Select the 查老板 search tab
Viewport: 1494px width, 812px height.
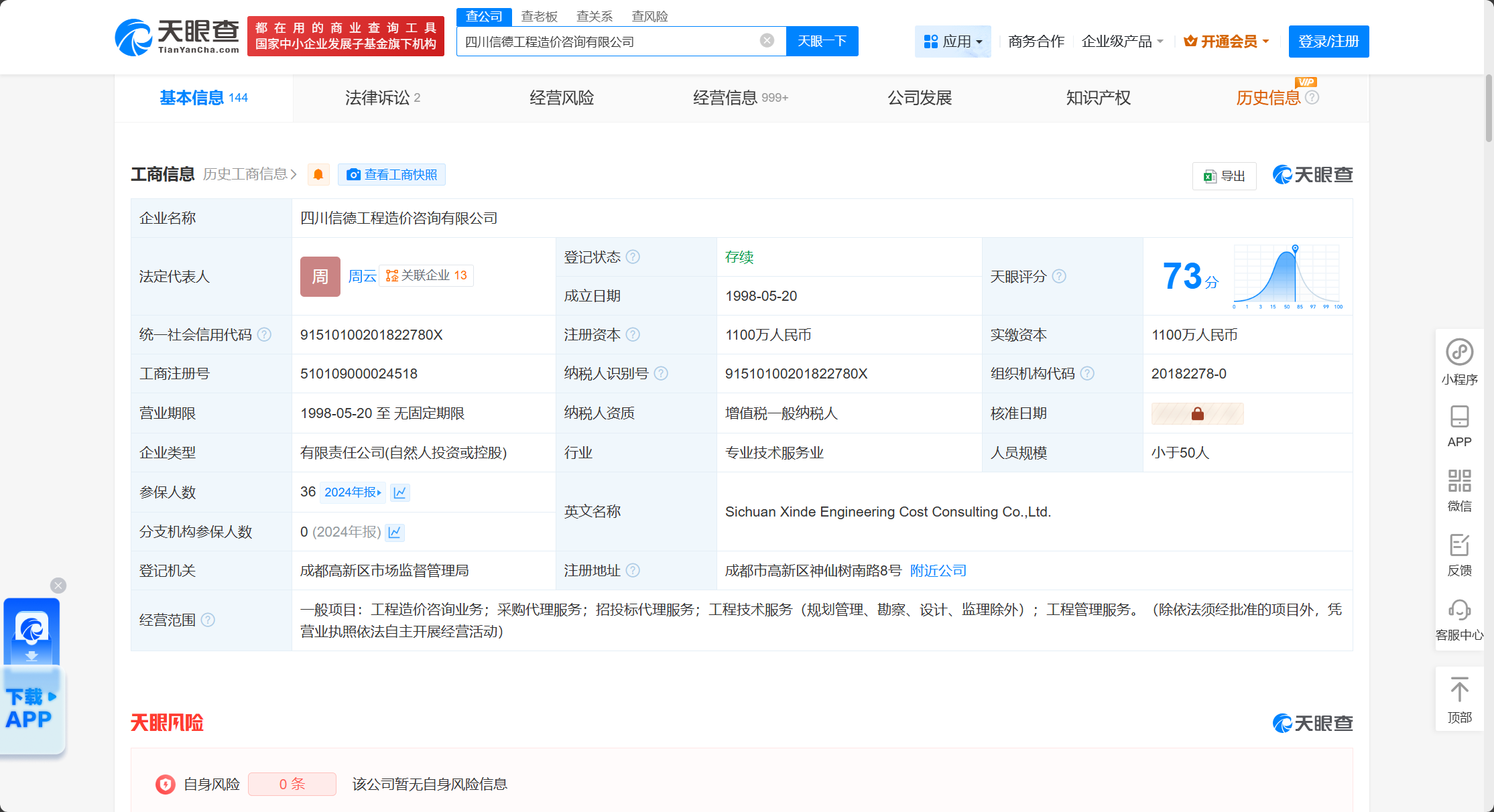point(539,16)
